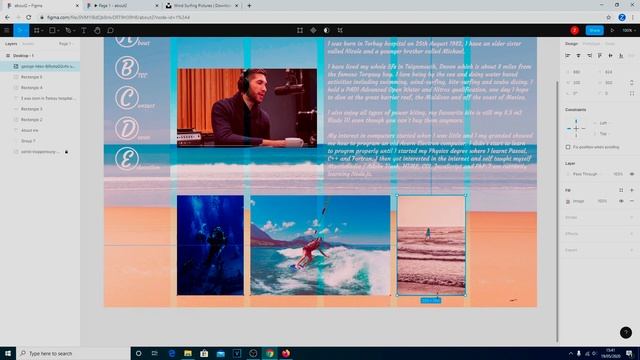Expand Pen tool options arrow
The height and width of the screenshot is (360, 640).
[x=74, y=31]
